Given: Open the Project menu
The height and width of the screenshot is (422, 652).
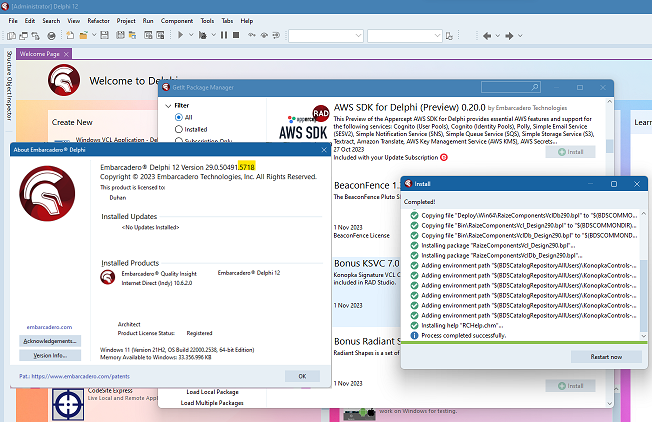Looking at the screenshot, I should coord(126,21).
